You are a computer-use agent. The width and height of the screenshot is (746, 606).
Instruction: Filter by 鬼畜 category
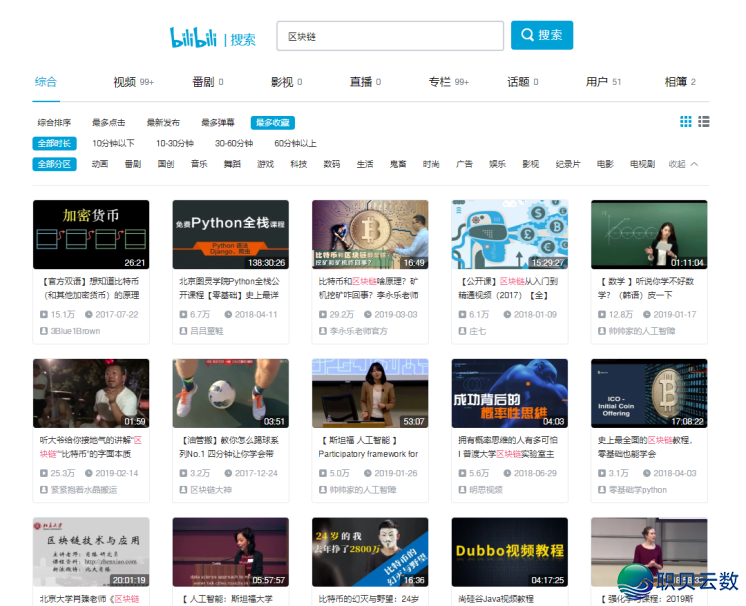point(398,164)
